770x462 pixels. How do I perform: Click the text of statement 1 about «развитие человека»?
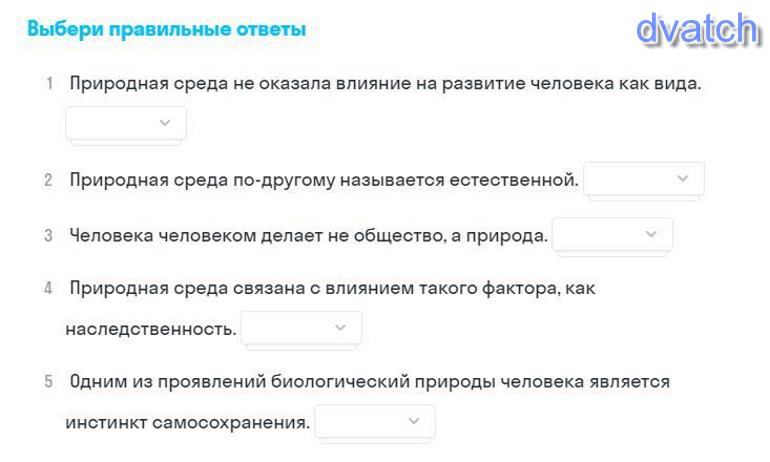pos(385,84)
